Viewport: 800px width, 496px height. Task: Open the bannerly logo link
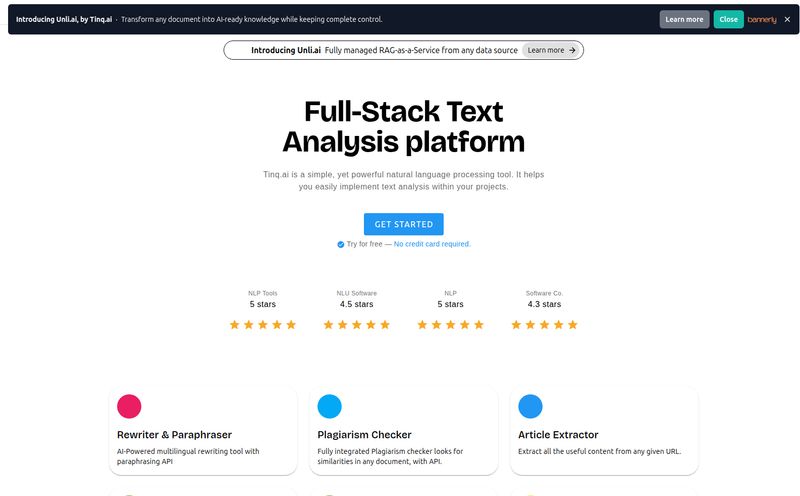click(x=762, y=19)
